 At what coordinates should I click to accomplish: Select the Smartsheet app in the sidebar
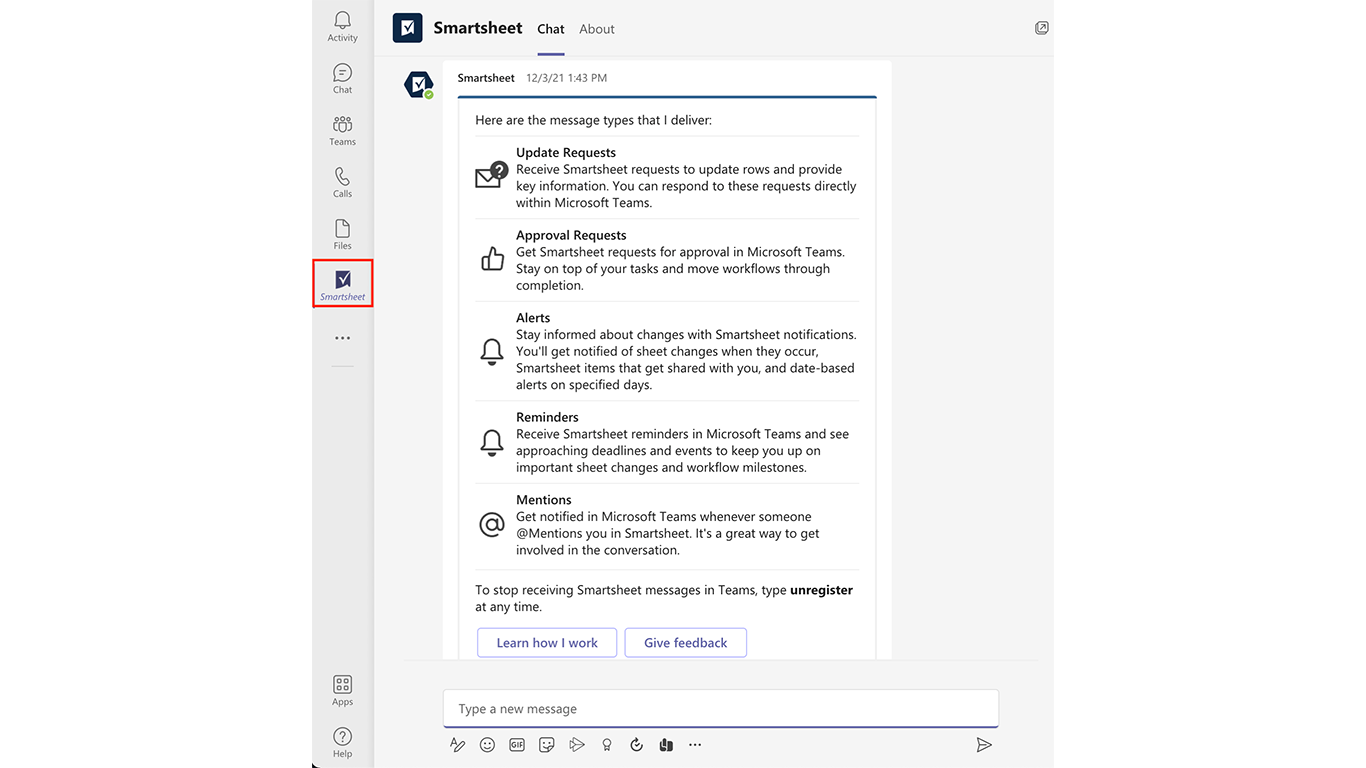tap(343, 284)
